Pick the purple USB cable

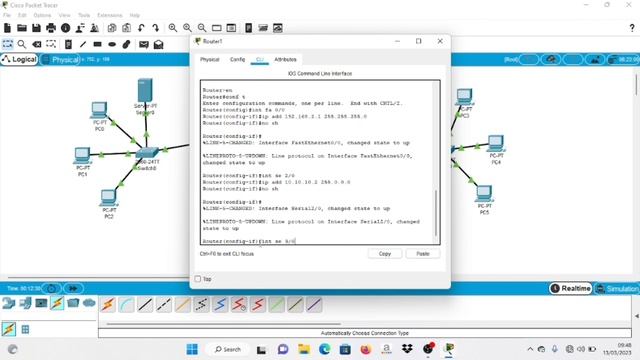(314, 304)
